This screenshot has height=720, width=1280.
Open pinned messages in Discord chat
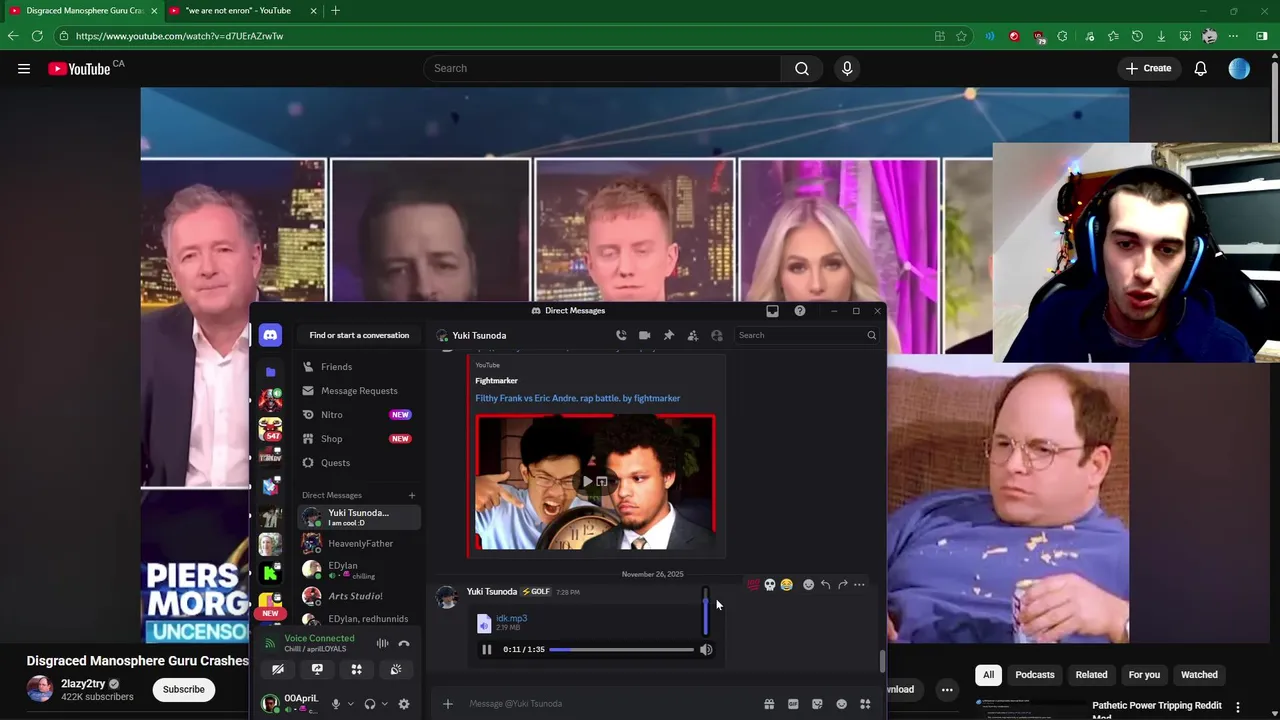[669, 335]
